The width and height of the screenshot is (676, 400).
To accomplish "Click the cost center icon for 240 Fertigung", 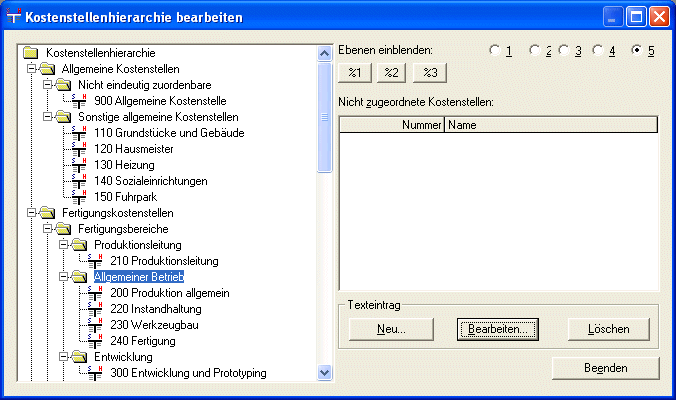I will [95, 341].
